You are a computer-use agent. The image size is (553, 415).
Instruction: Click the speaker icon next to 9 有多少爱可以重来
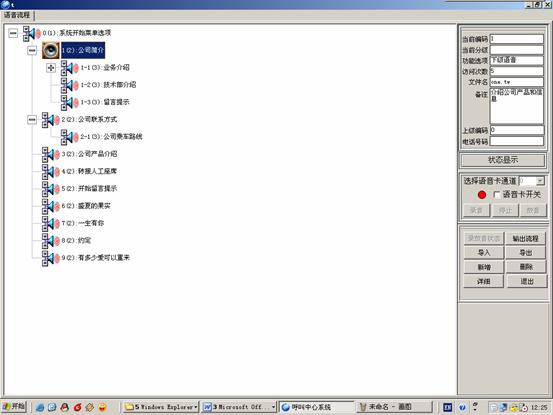(50, 258)
